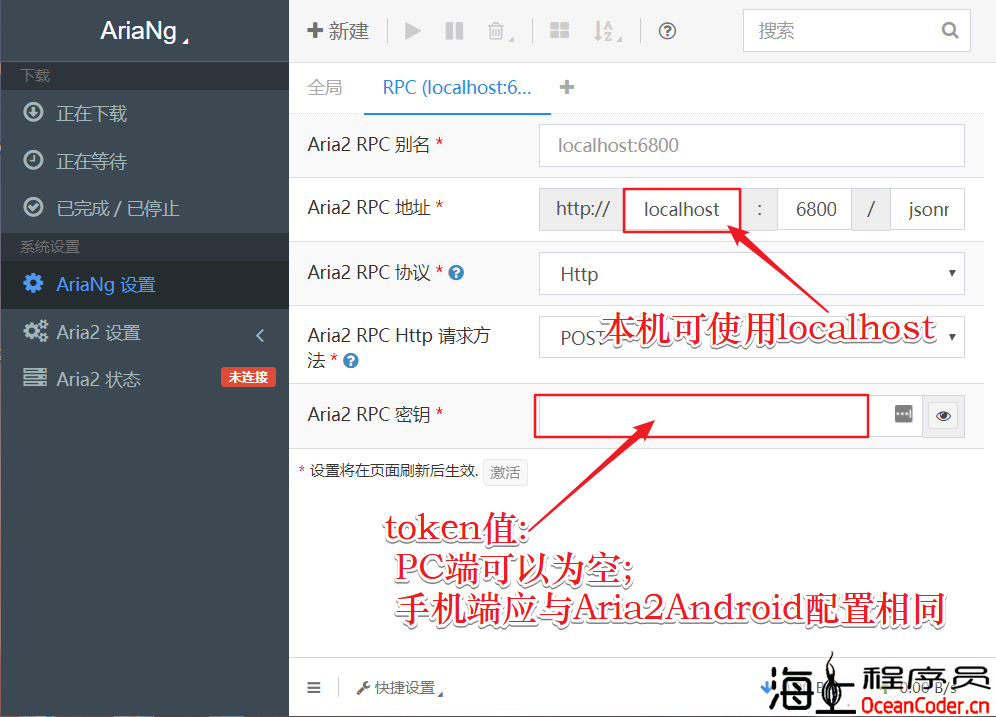
Task: Click the cogs icon beside Aria2 设置
Action: pos(36,331)
